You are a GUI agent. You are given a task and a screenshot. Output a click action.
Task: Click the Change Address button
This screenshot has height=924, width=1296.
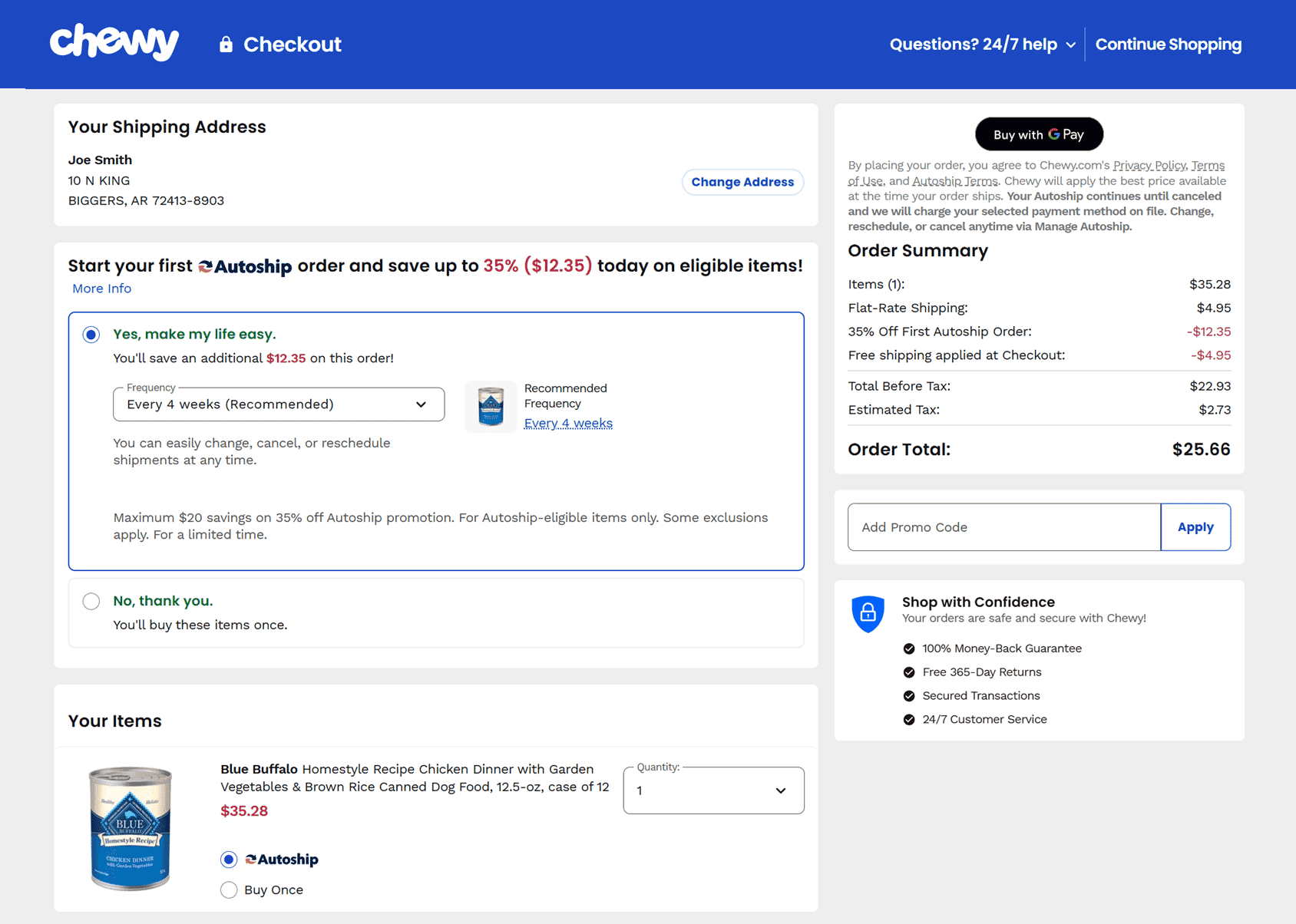(742, 182)
